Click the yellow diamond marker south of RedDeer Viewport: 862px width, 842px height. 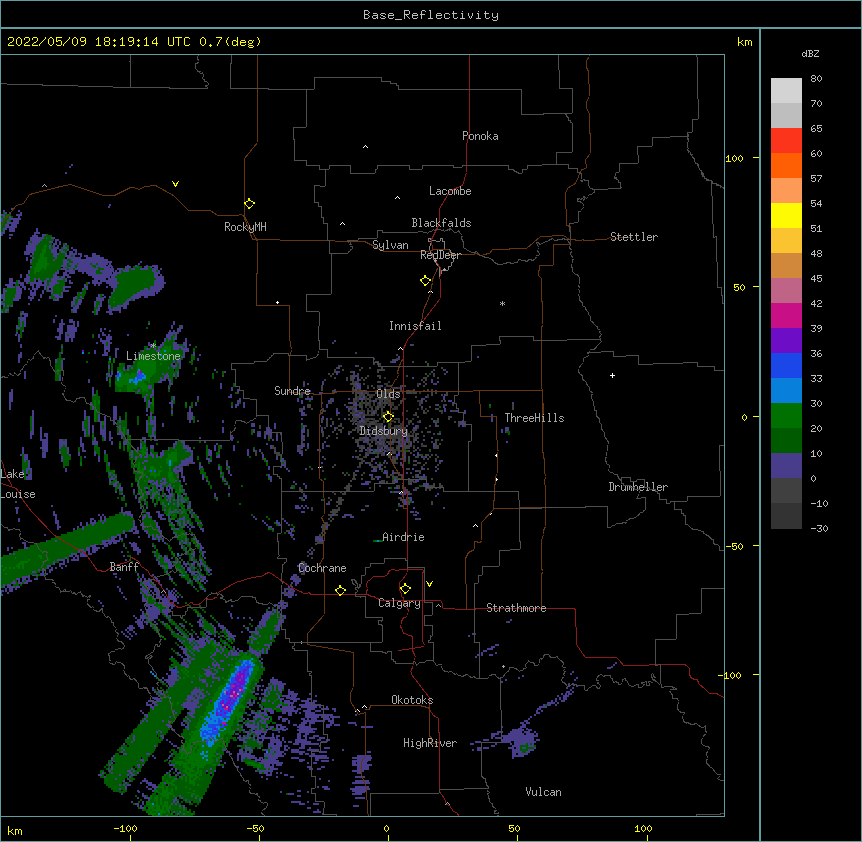425,281
